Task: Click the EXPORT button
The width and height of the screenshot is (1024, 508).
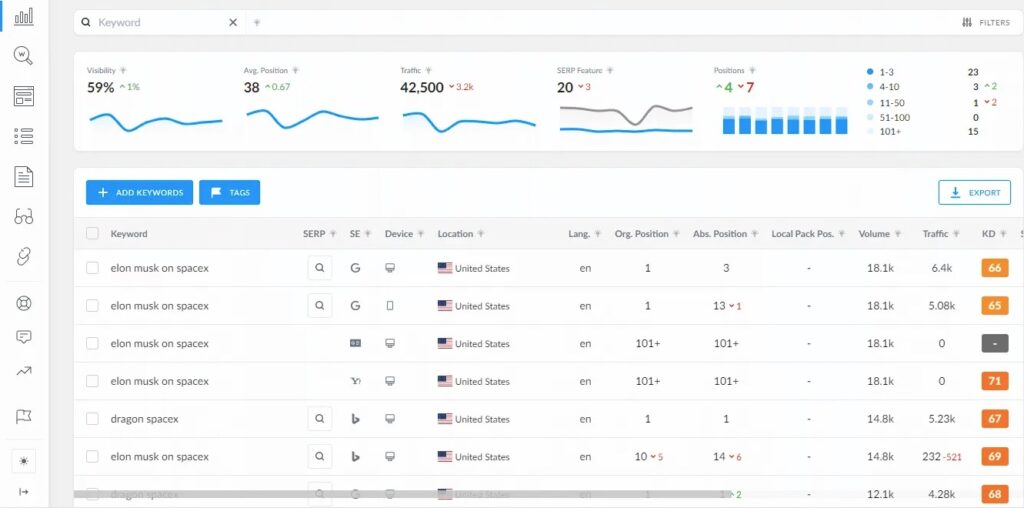Action: click(974, 193)
